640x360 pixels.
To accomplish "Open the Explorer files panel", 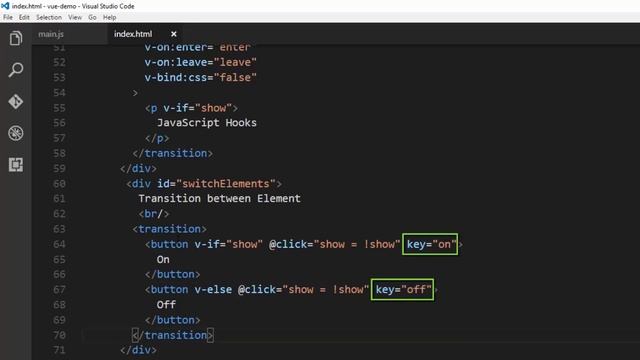I will [16, 38].
